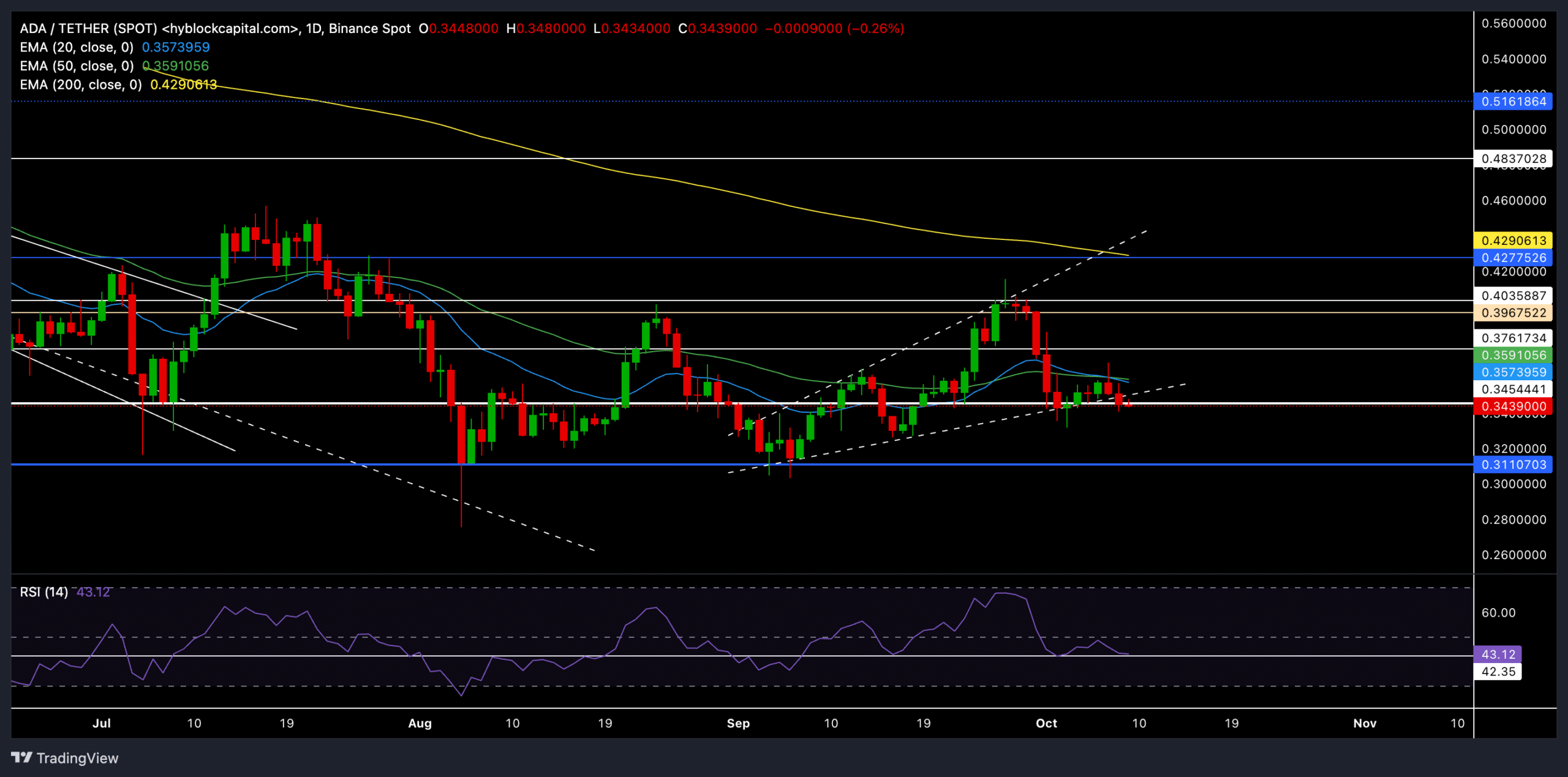The image size is (1568, 777).
Task: Click the 42.35 RSI level label
Action: (1498, 671)
